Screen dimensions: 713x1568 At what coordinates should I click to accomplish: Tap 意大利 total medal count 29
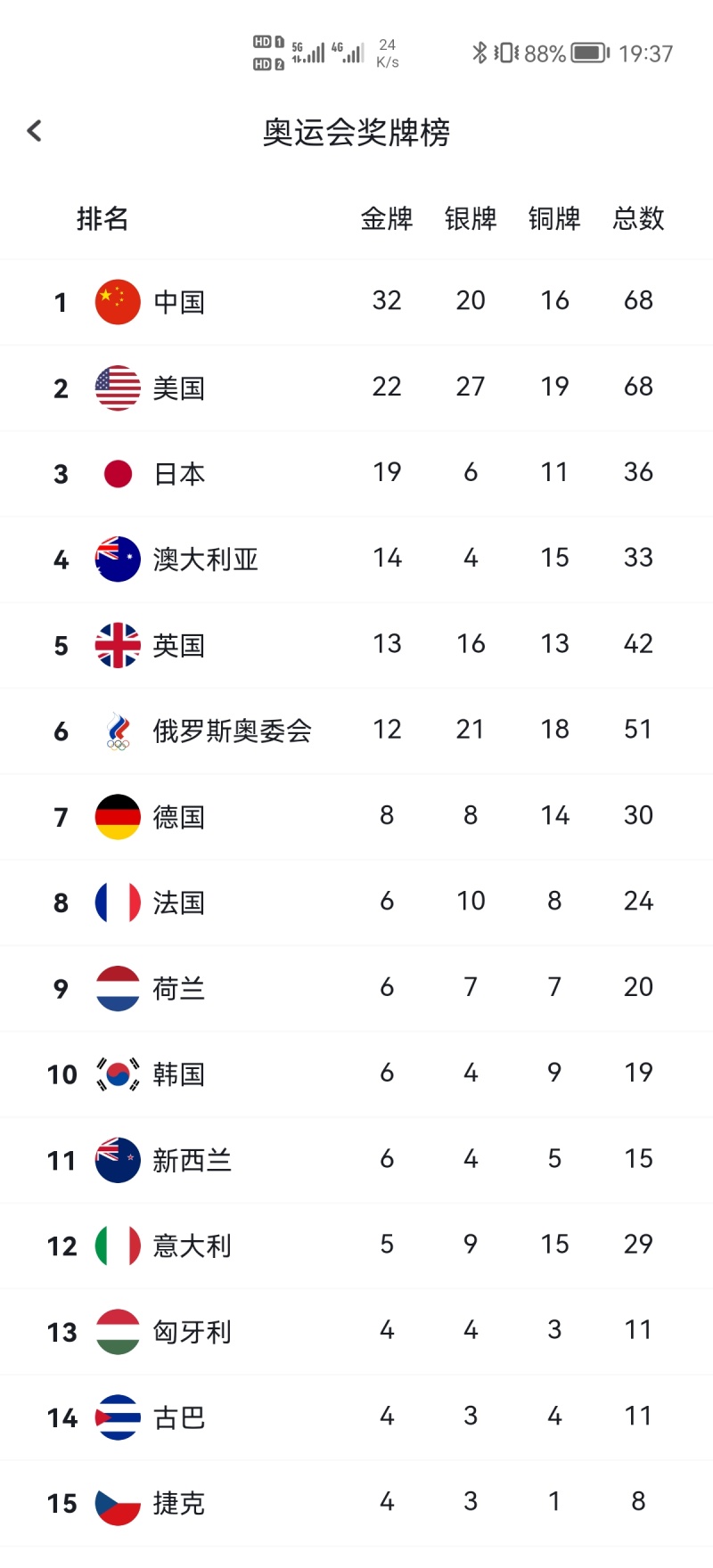[638, 1244]
